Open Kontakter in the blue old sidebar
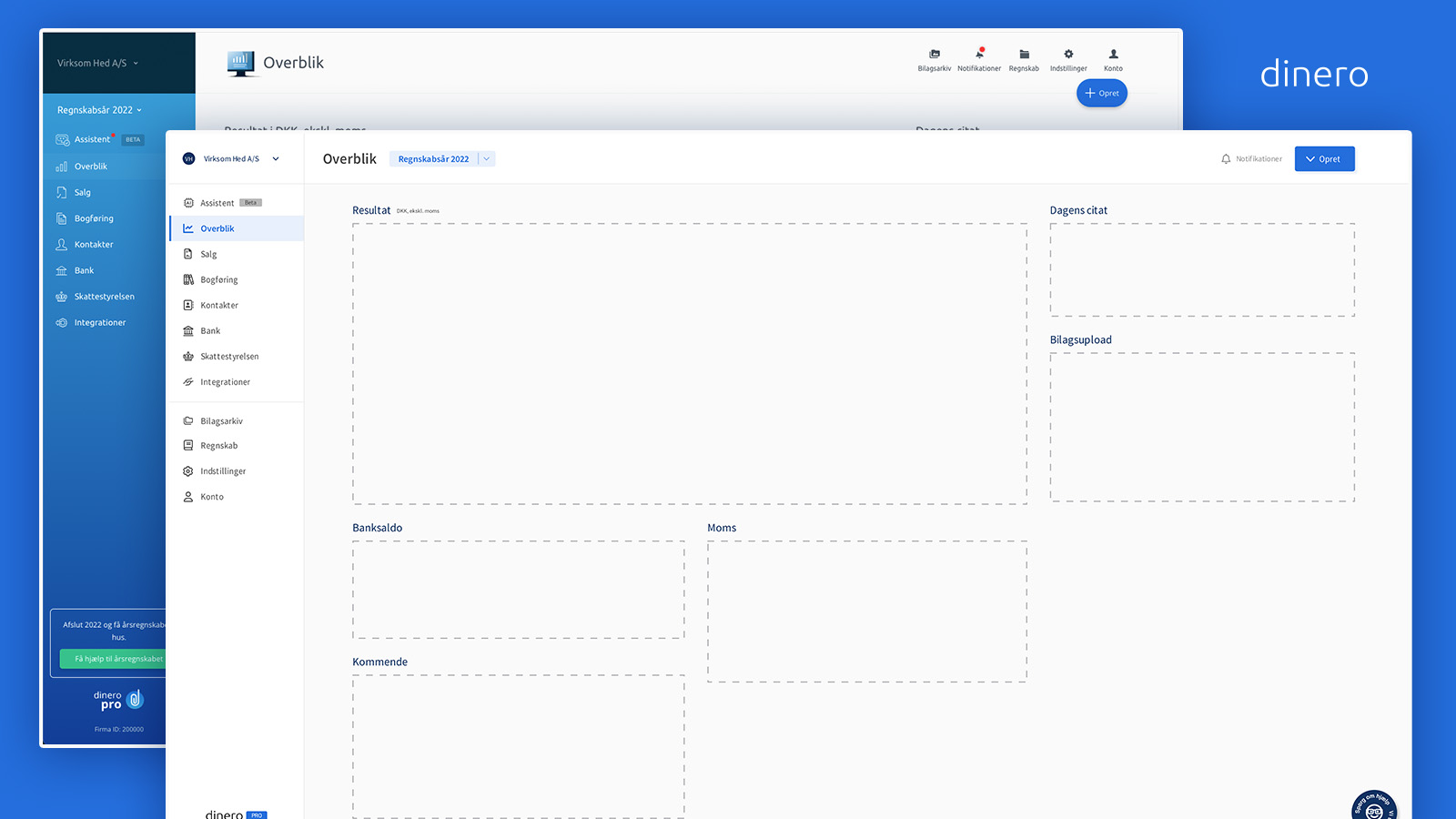The height and width of the screenshot is (819, 1456). tap(84, 245)
